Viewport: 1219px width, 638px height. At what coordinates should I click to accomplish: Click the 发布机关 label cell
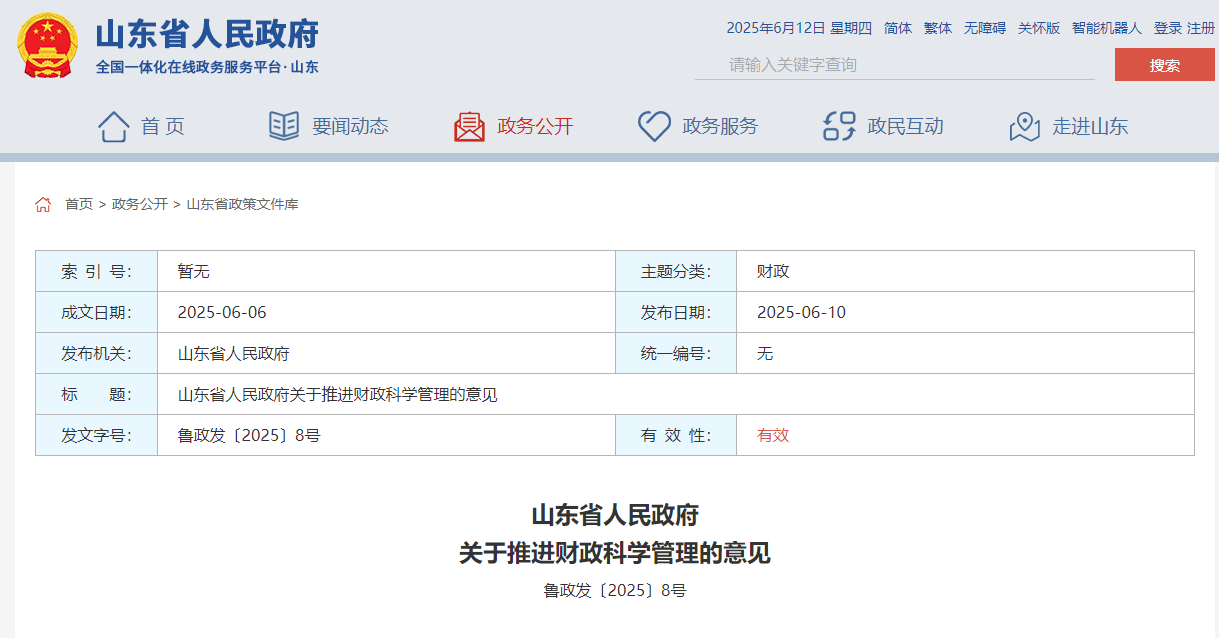click(96, 353)
